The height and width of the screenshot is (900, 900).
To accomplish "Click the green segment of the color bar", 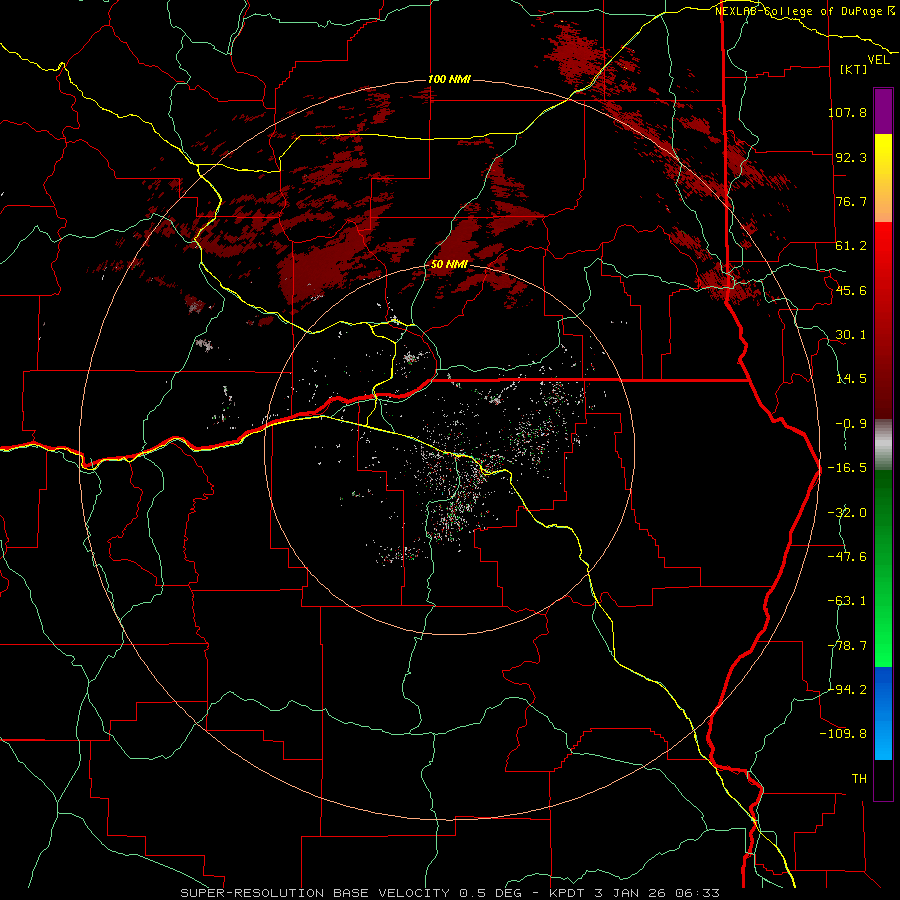I will pos(883,568).
